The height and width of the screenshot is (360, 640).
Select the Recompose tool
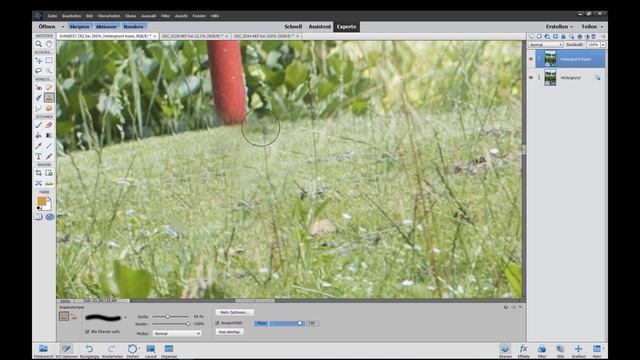pos(49,173)
